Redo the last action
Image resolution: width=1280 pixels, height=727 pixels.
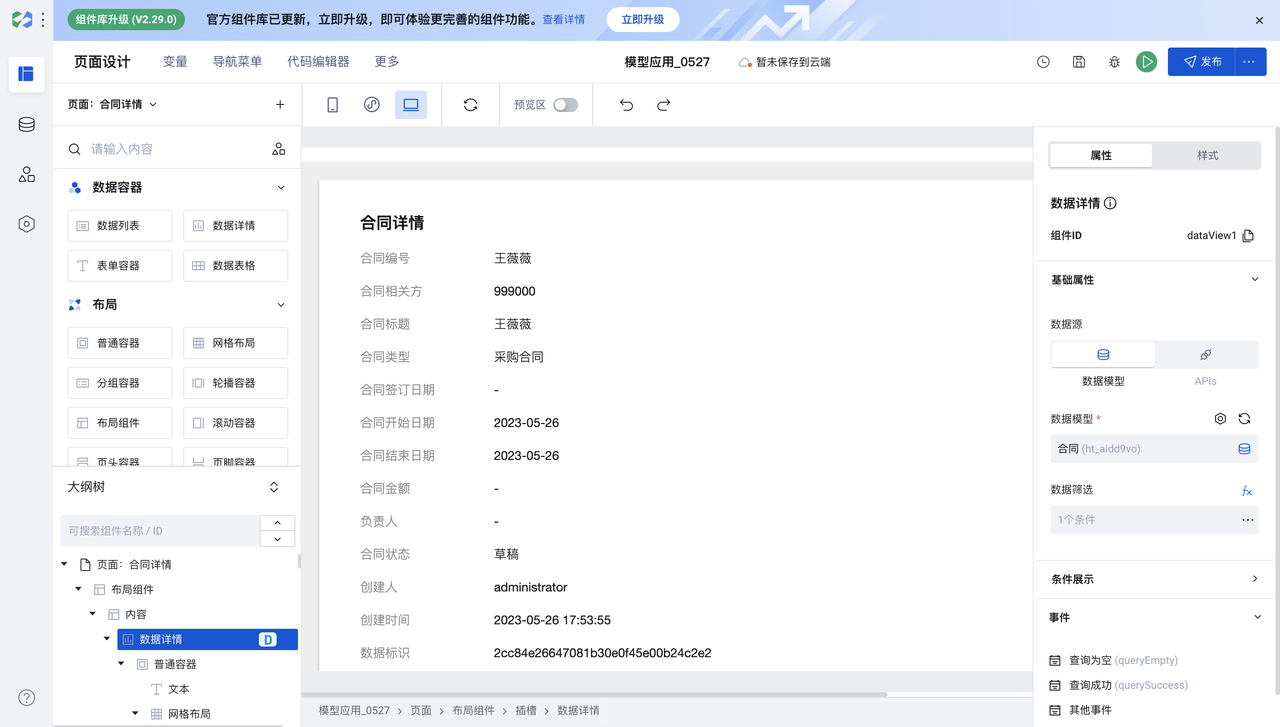tap(663, 105)
